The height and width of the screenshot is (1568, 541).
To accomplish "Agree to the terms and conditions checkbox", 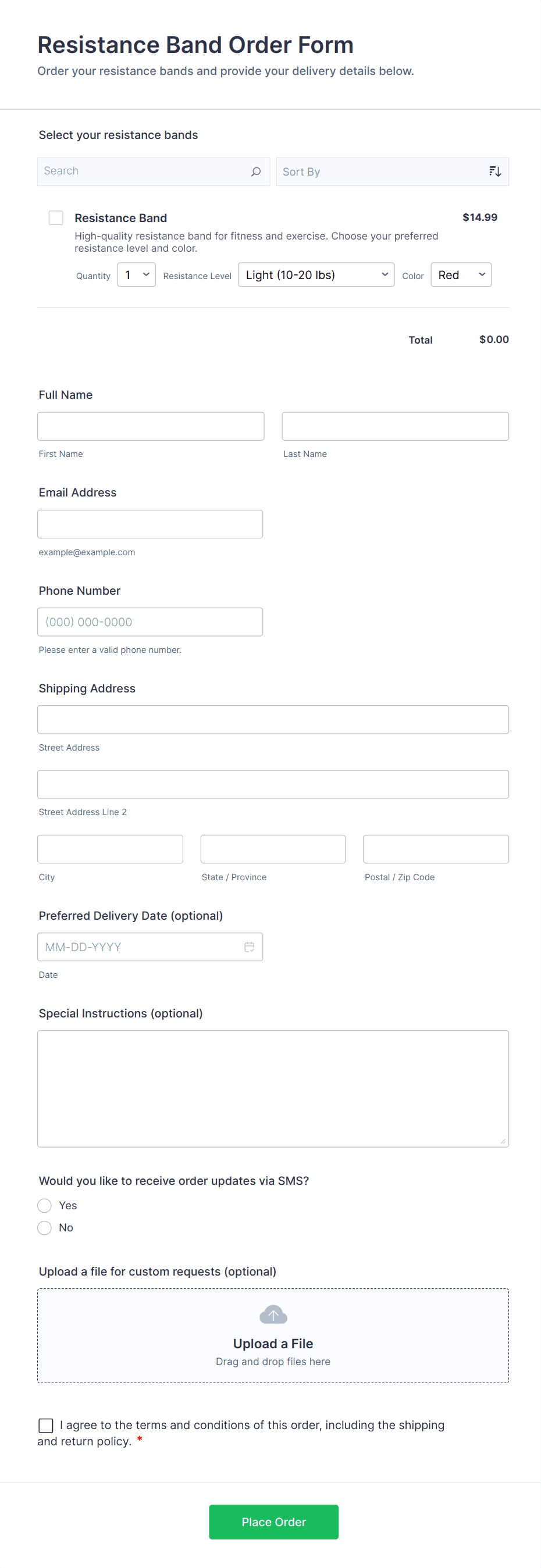I will coord(46,1425).
